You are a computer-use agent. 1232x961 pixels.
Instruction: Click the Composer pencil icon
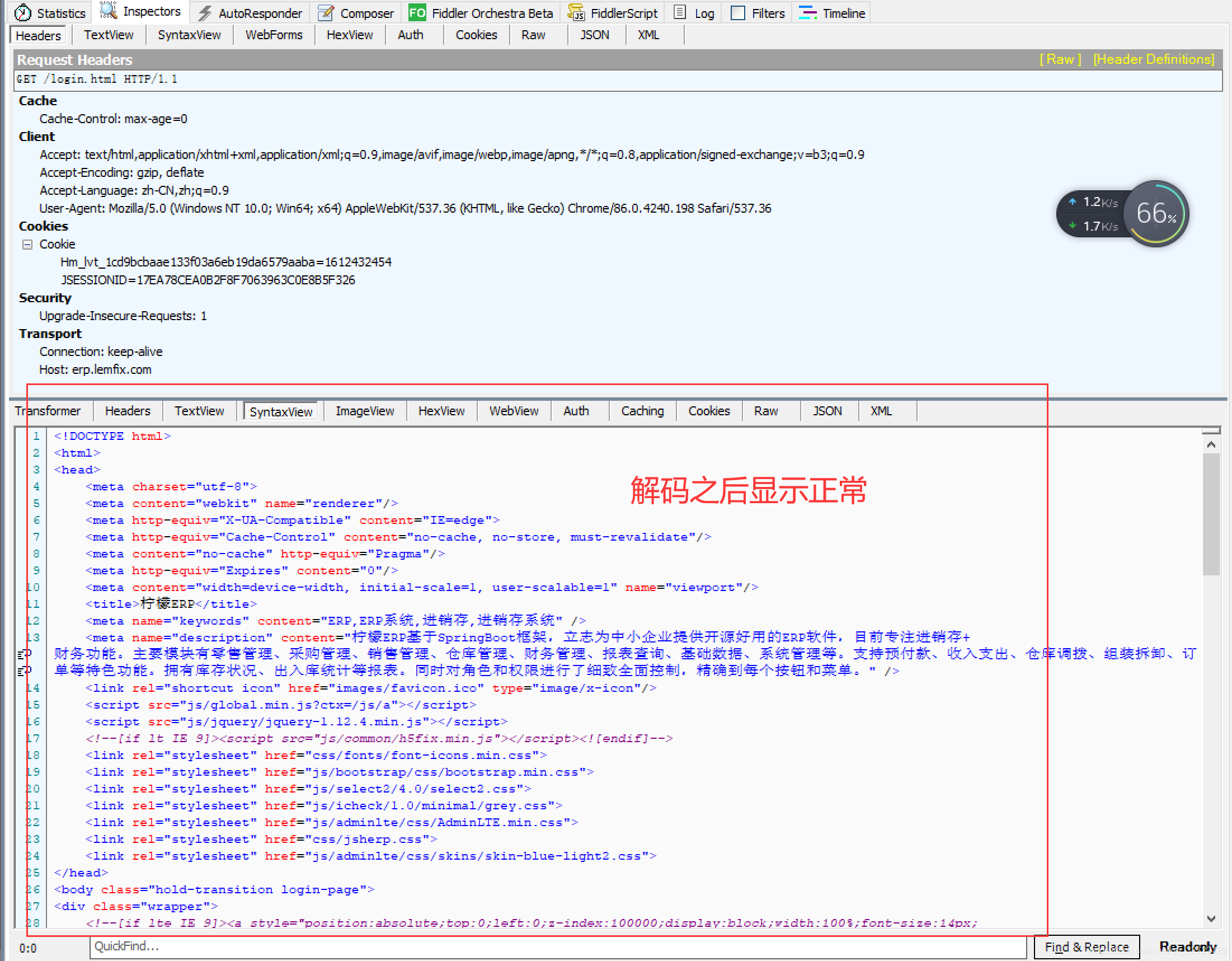pos(326,13)
